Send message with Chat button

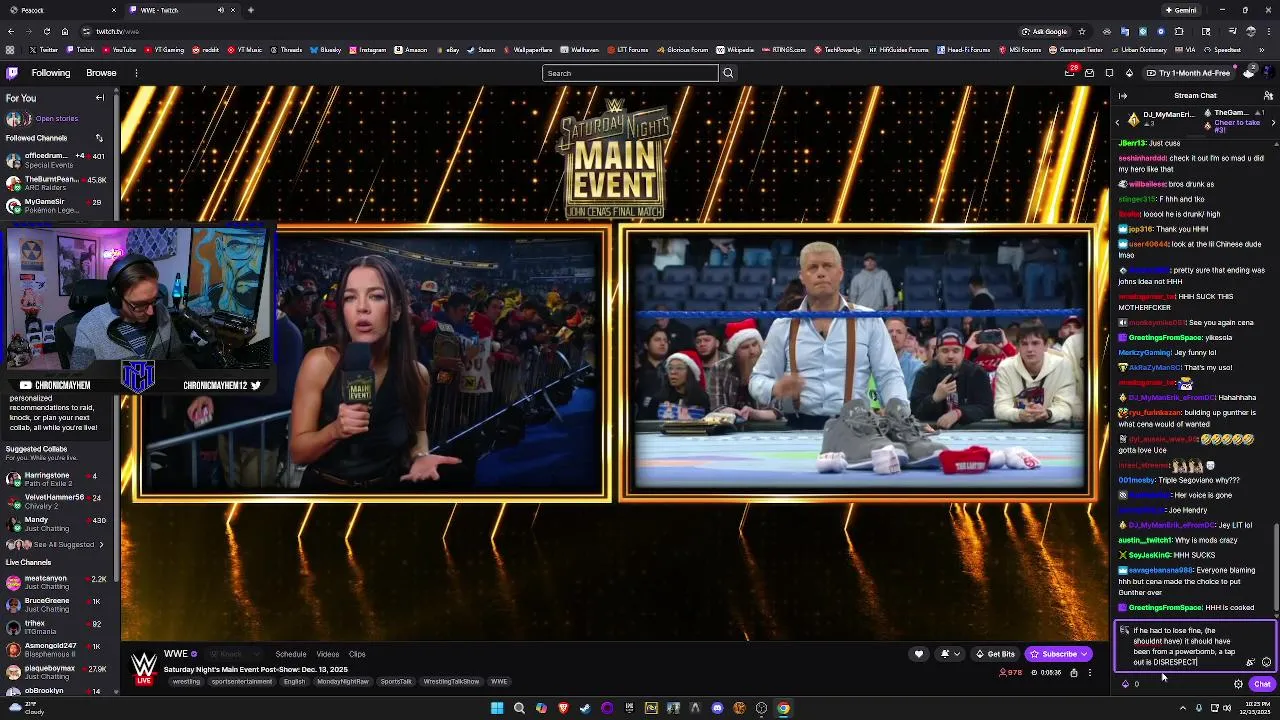coord(1262,685)
